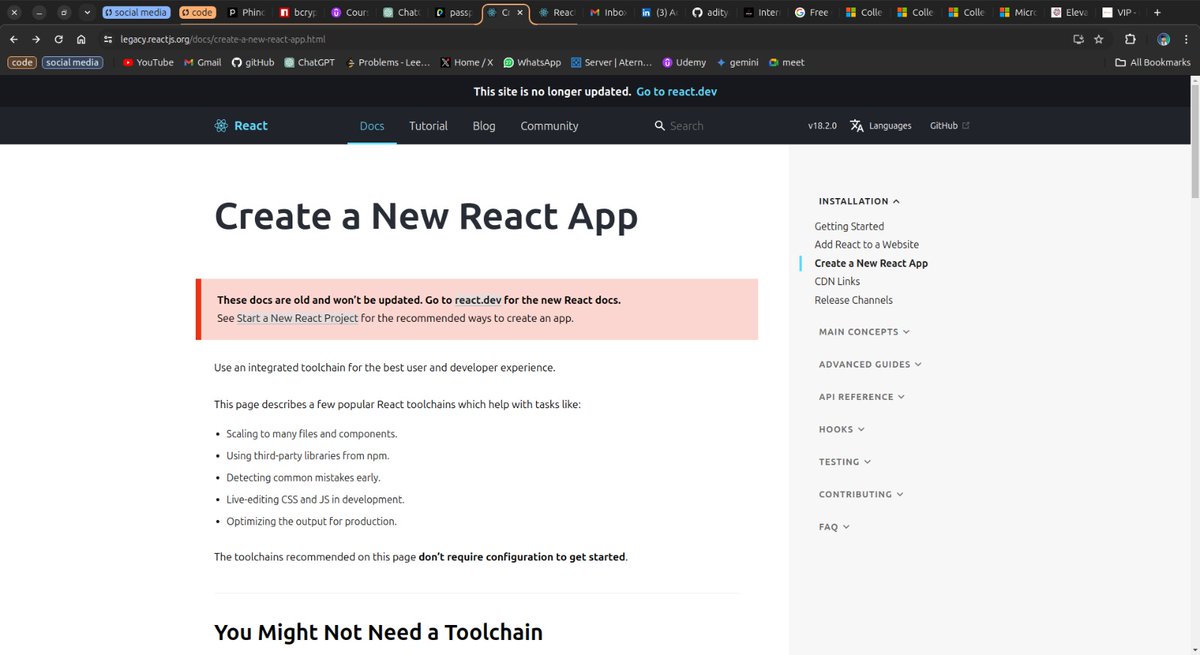Screen dimensions: 1200x655
Task: Open the social media bookmark folder
Action: (x=73, y=62)
